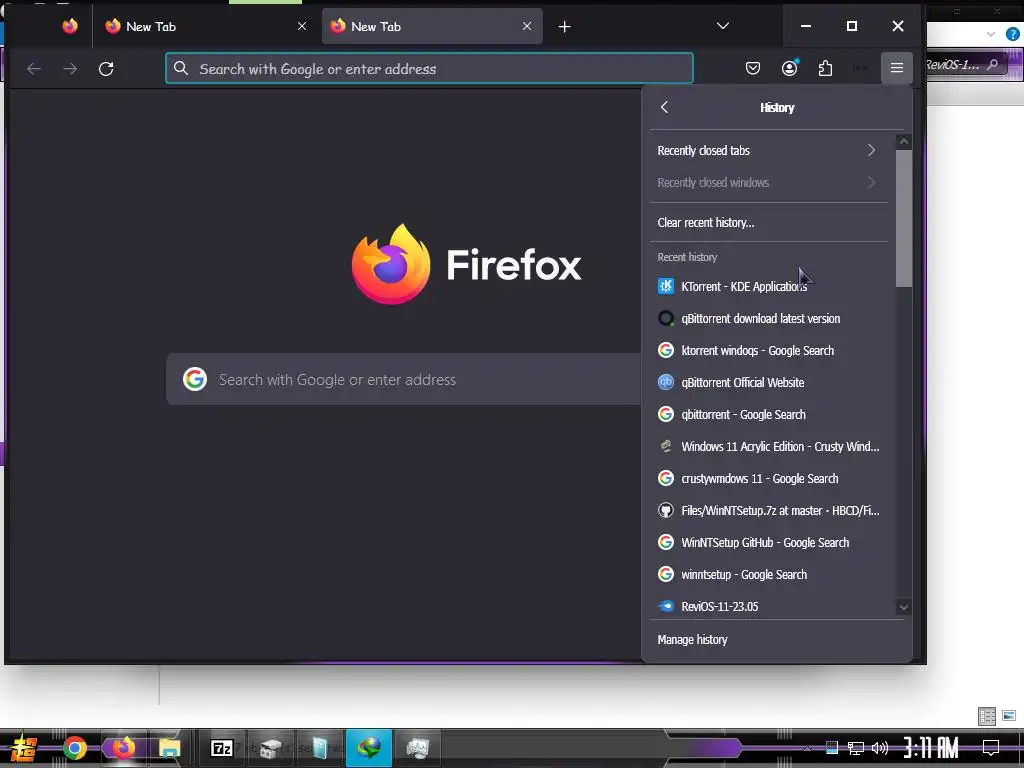Go back from History panel using chevron

[x=664, y=108]
